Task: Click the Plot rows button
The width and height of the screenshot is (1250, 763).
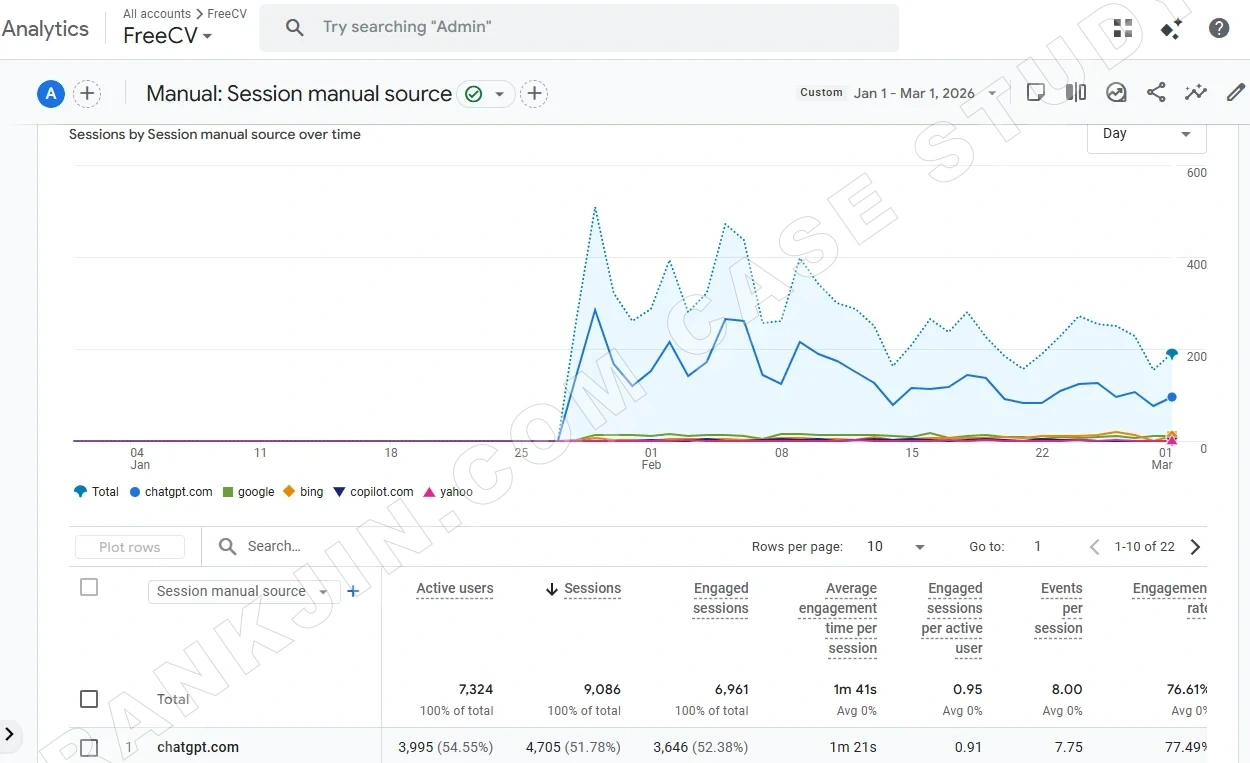Action: coord(129,546)
